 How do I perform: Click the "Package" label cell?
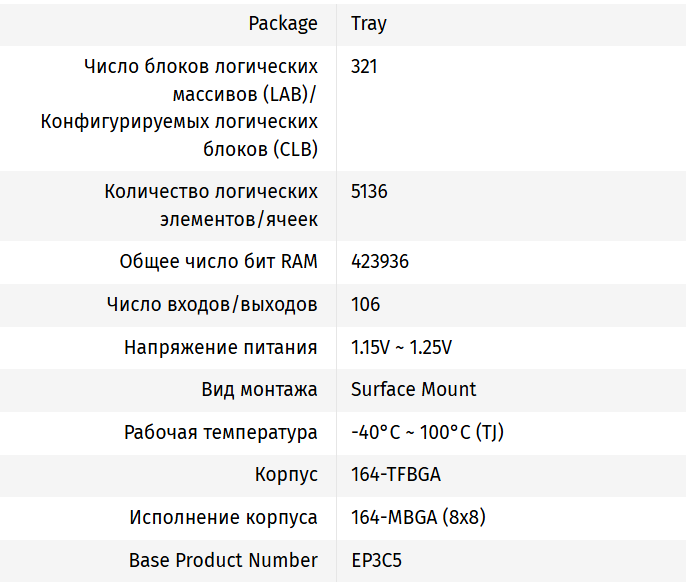coord(283,23)
